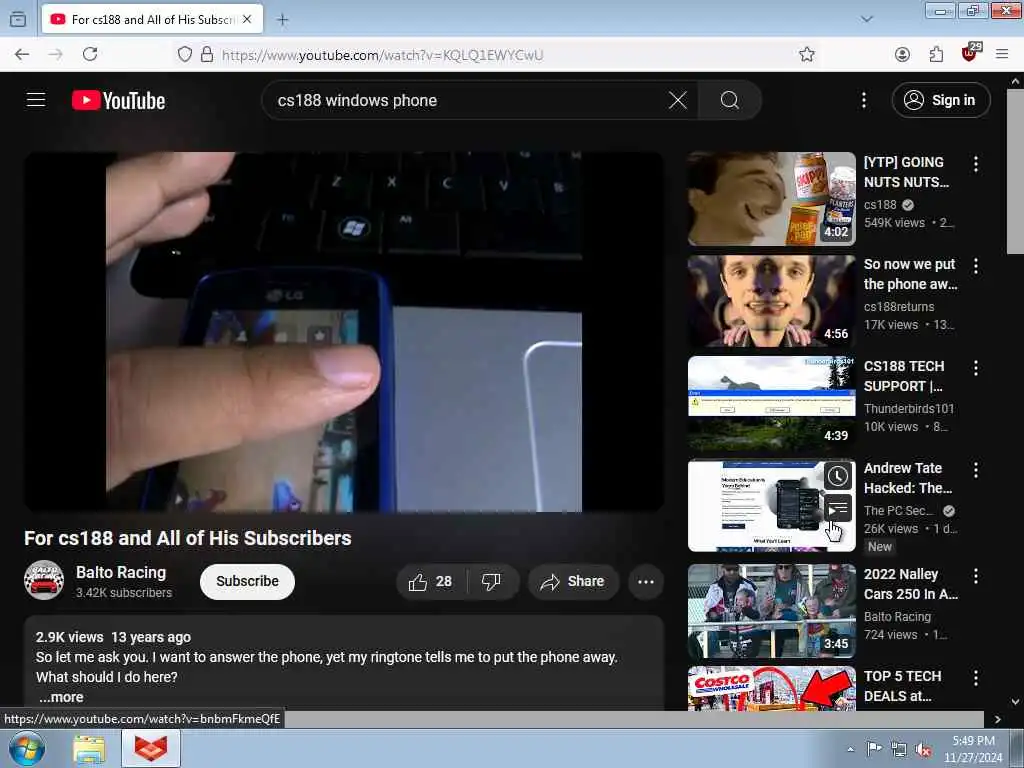Open TOP 5 TECH DEALS thumbnail
1024x768 pixels.
pos(771,688)
